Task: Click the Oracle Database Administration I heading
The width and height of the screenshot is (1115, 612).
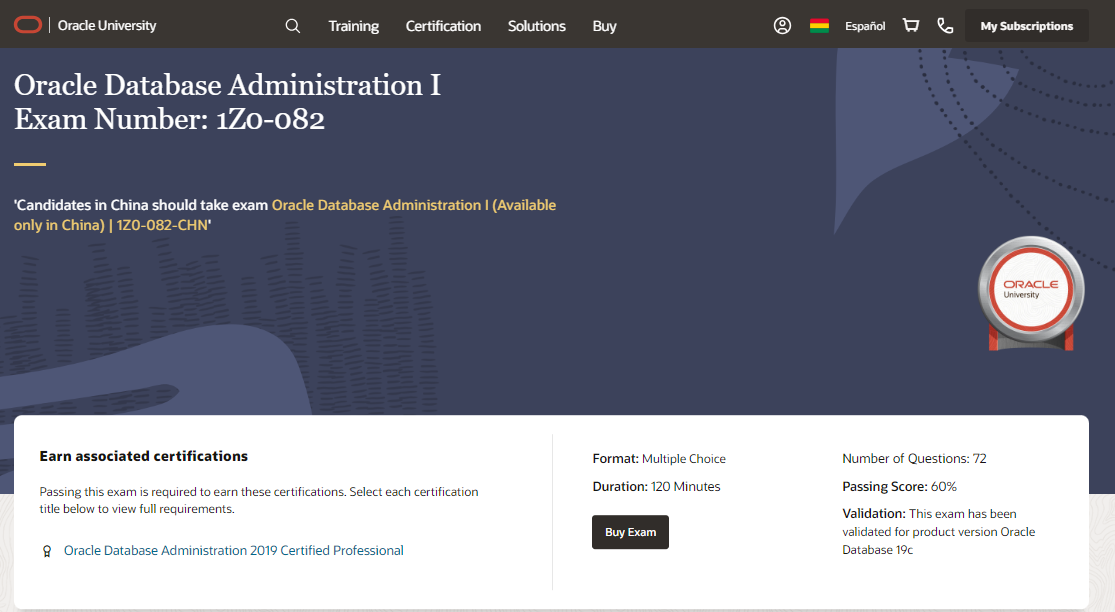Action: (x=227, y=86)
